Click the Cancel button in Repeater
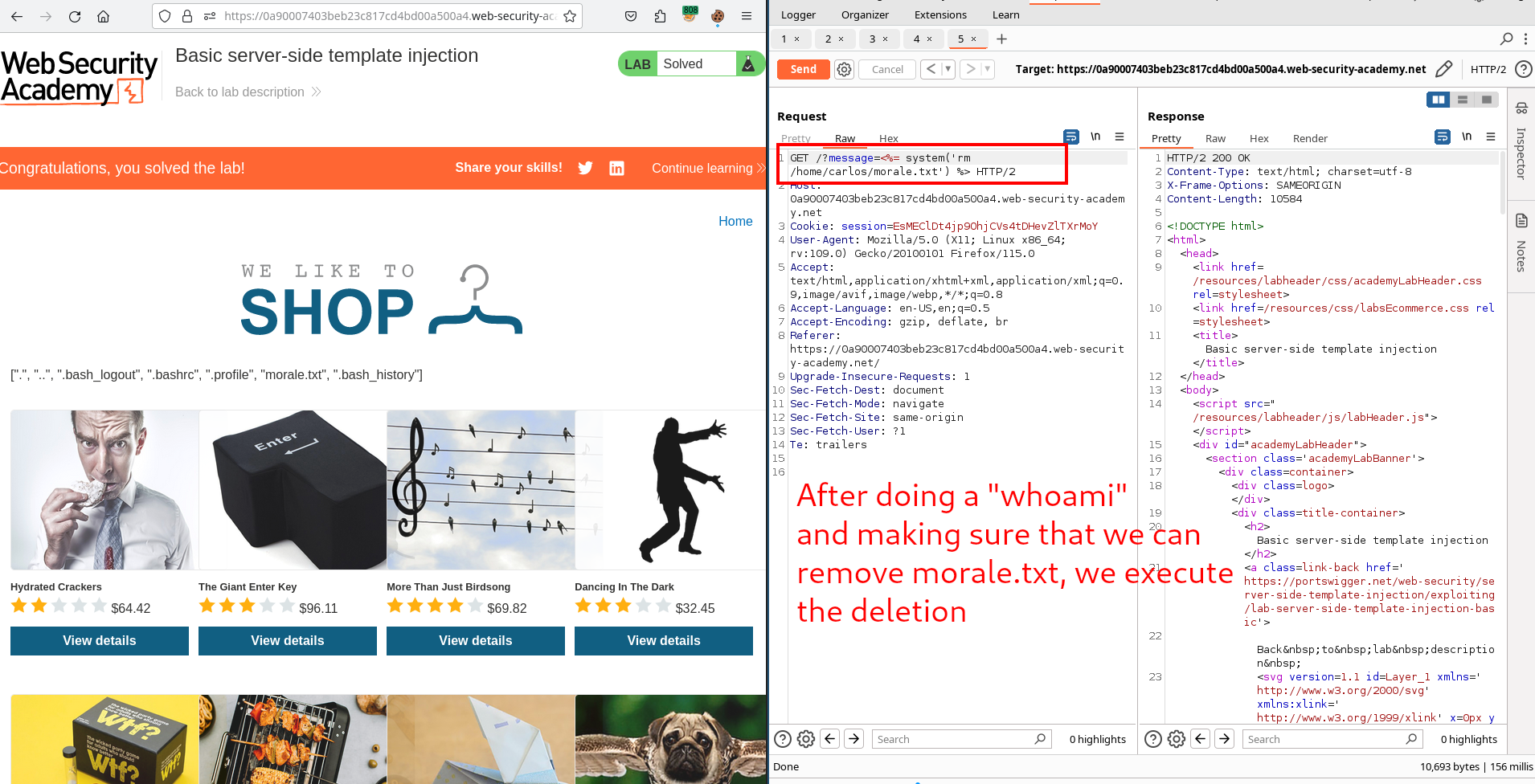The height and width of the screenshot is (784, 1535). tap(887, 69)
